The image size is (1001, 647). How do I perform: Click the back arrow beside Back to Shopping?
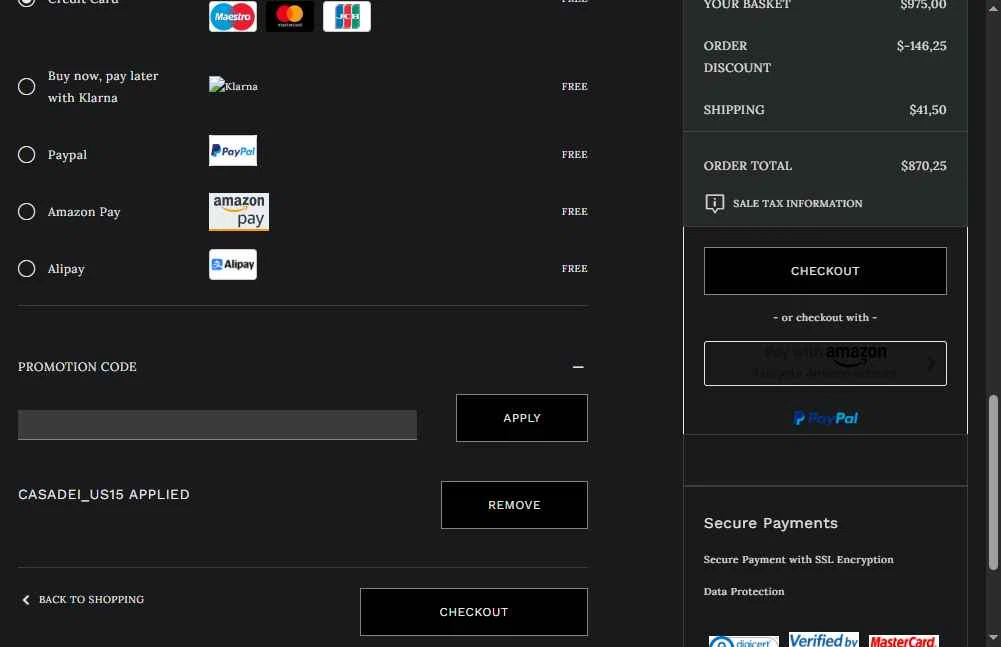click(x=26, y=600)
